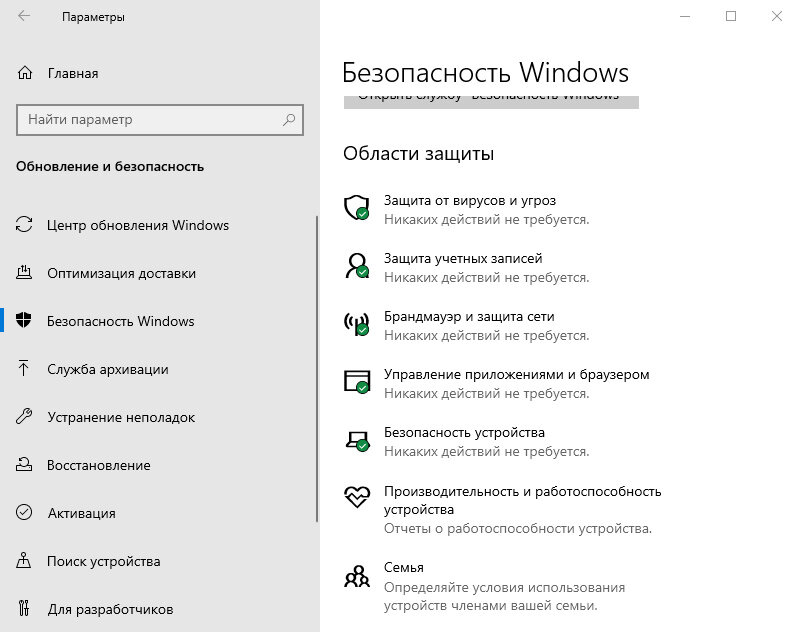Image resolution: width=800 pixels, height=632 pixels.
Task: Click the device security laptop icon
Action: (357, 441)
